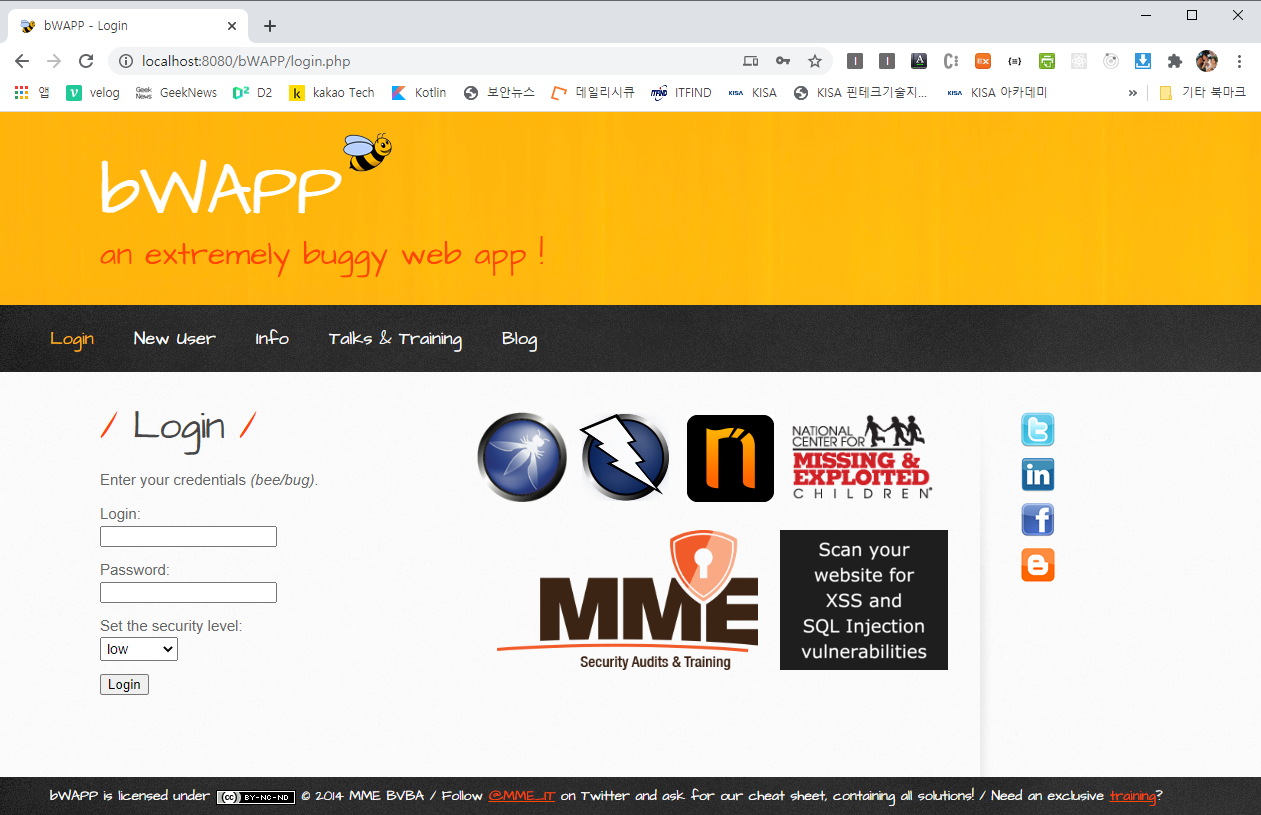Show hidden bookmarks with chevron

pyautogui.click(x=1133, y=93)
